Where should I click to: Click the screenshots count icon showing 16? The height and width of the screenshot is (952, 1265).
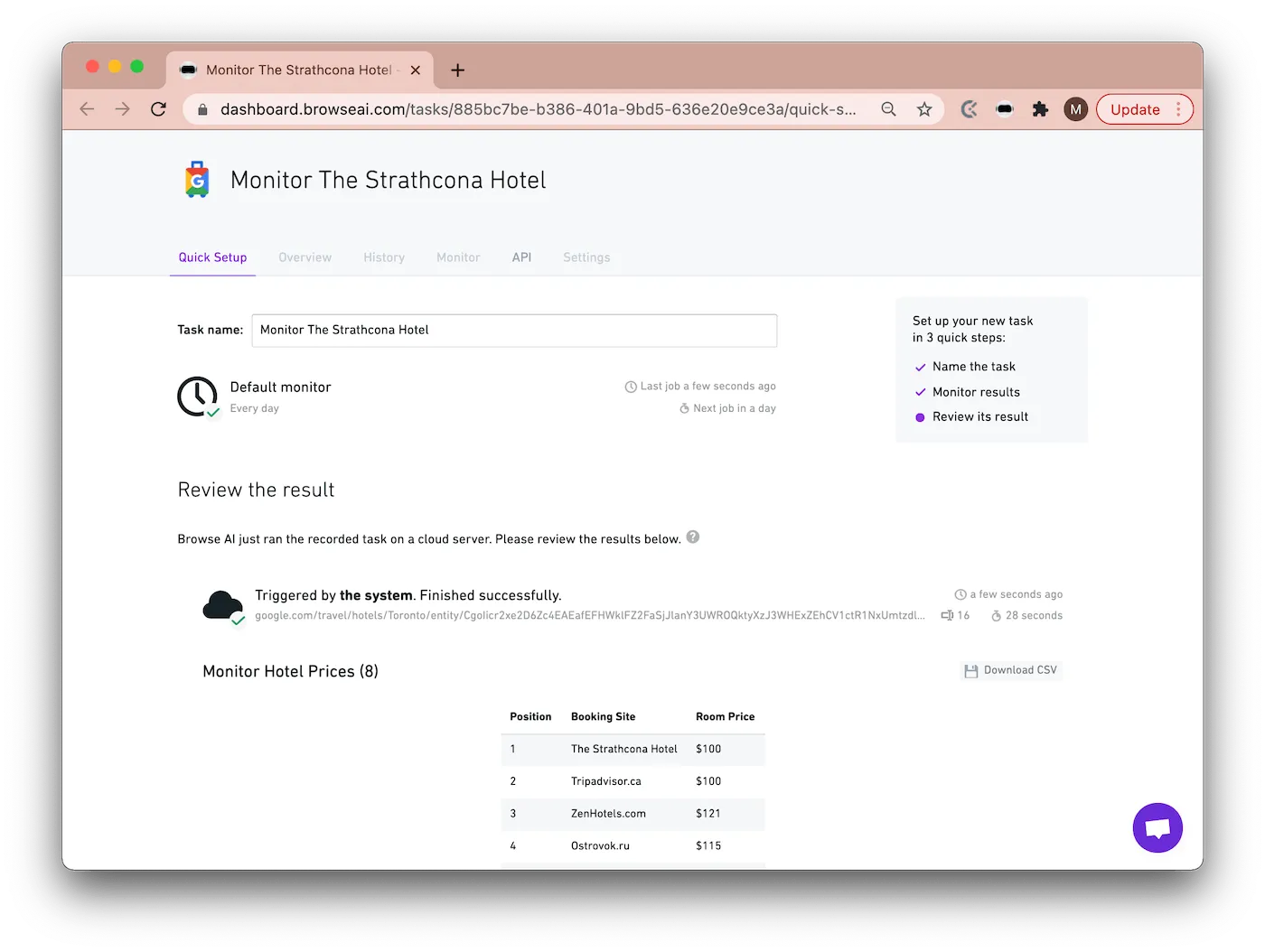point(947,615)
